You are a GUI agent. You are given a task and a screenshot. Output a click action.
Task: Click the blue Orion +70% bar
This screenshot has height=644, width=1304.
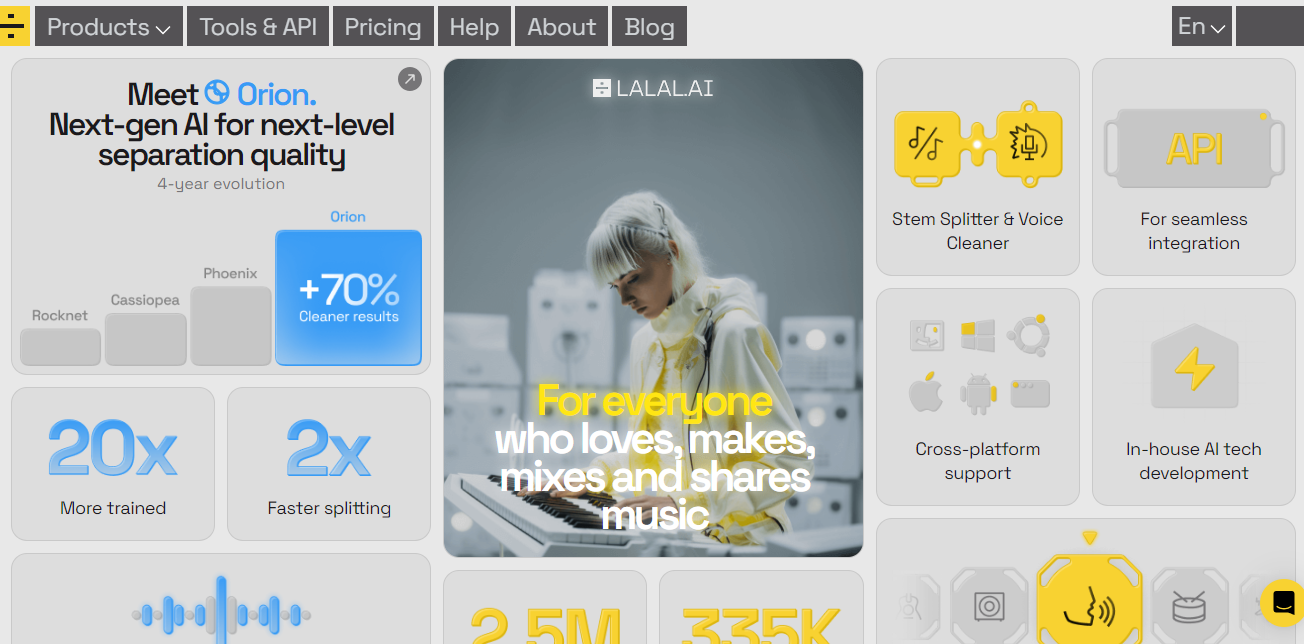(348, 298)
